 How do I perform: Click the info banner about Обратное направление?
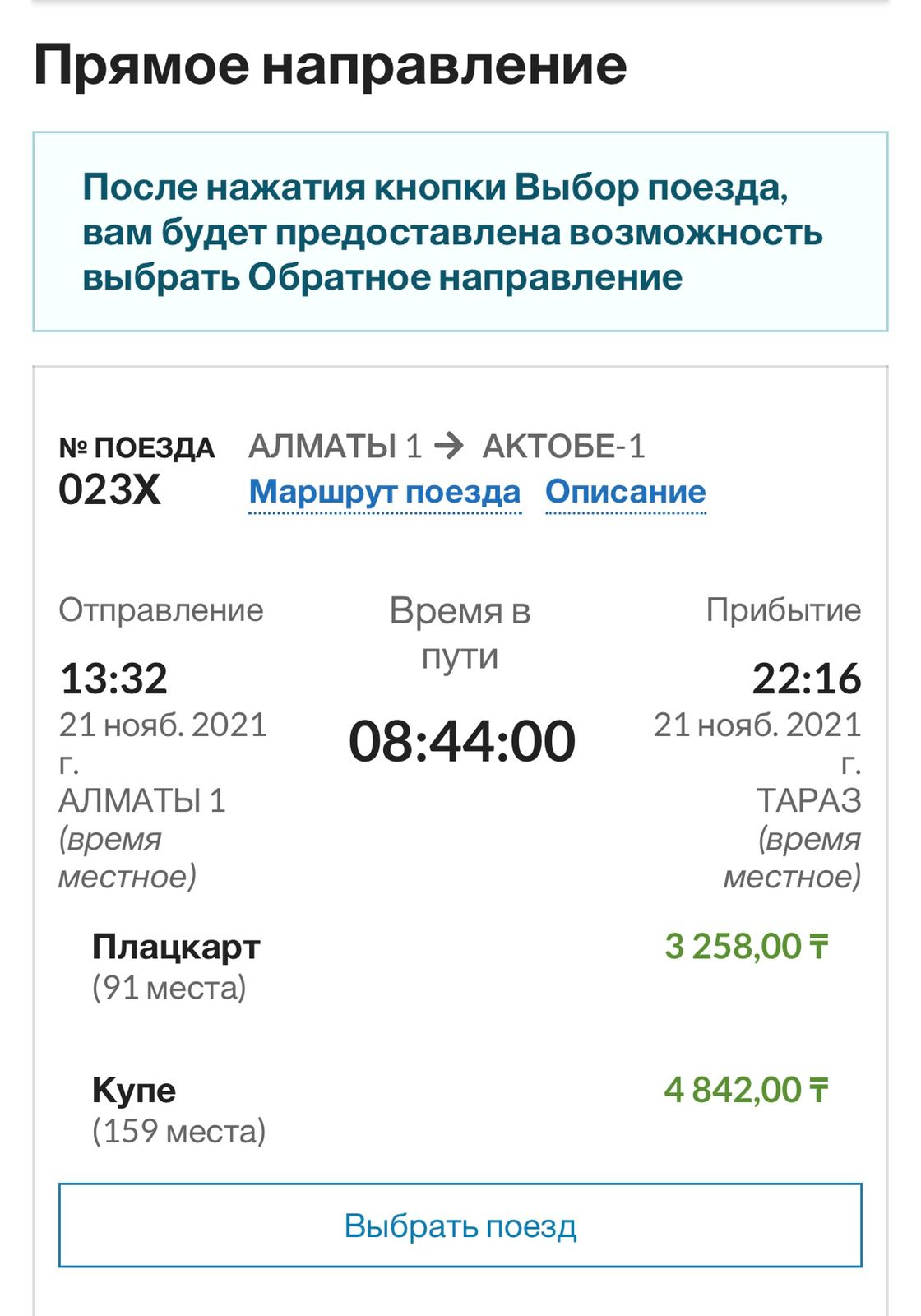point(460,232)
